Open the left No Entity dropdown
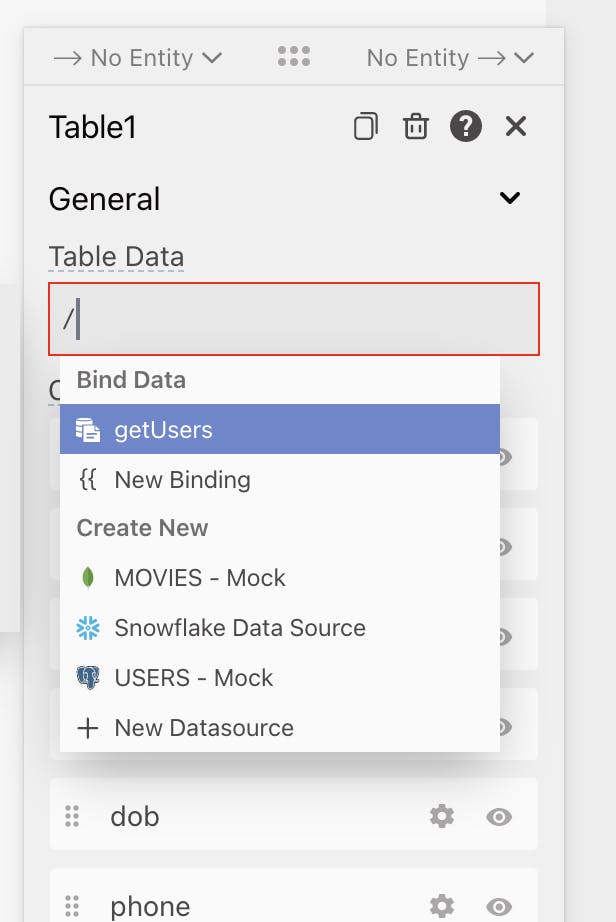616x922 pixels. tap(137, 58)
